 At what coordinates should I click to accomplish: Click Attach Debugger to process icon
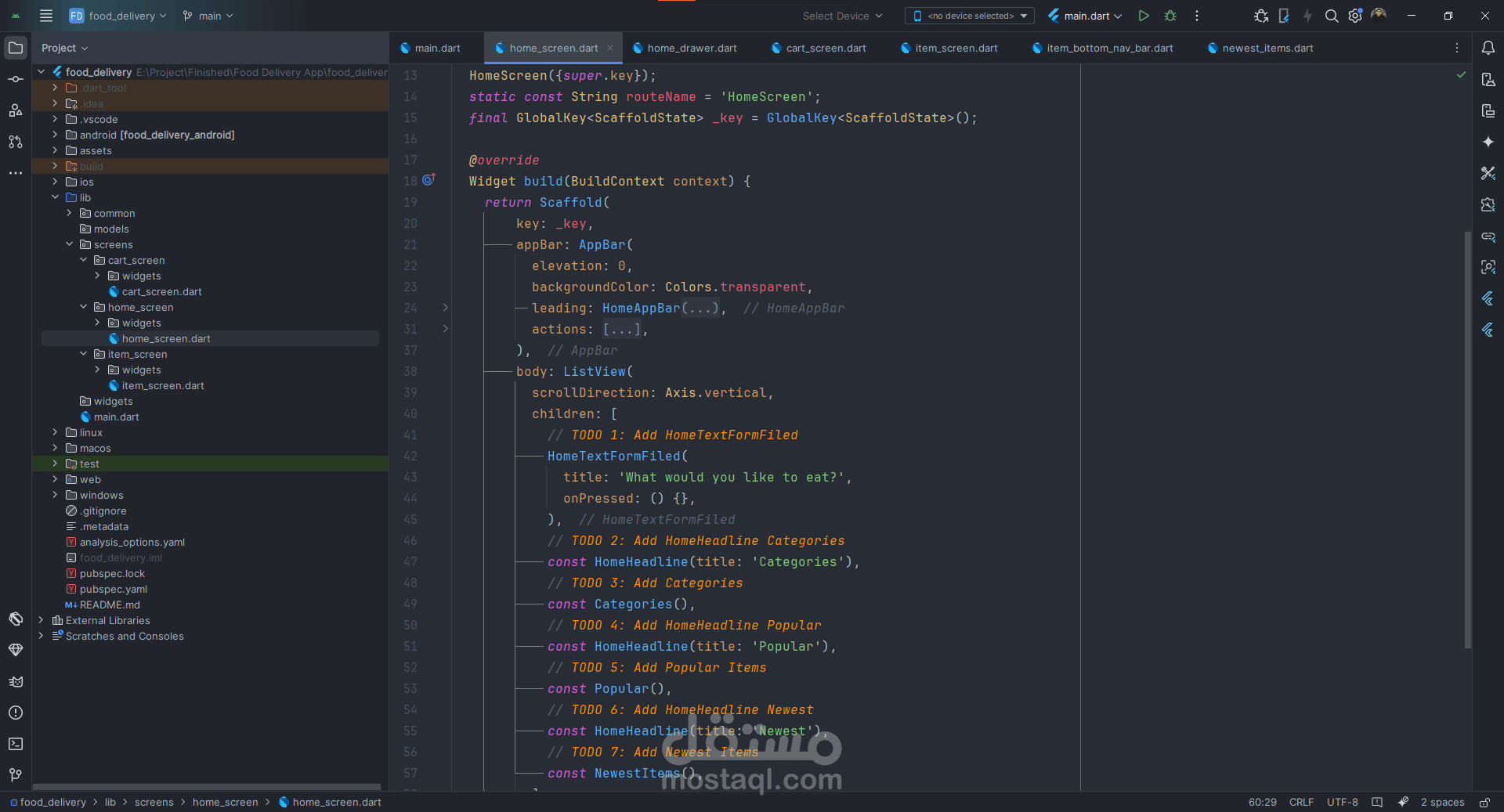click(1261, 16)
